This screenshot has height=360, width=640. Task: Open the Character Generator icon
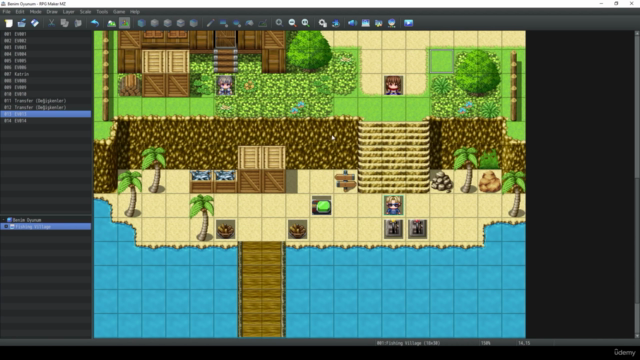click(391, 23)
